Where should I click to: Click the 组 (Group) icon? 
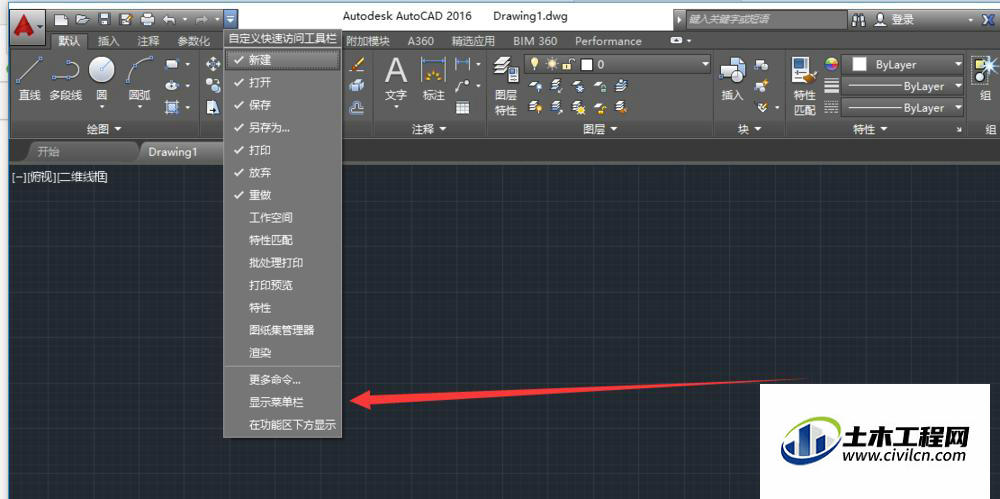tap(986, 78)
